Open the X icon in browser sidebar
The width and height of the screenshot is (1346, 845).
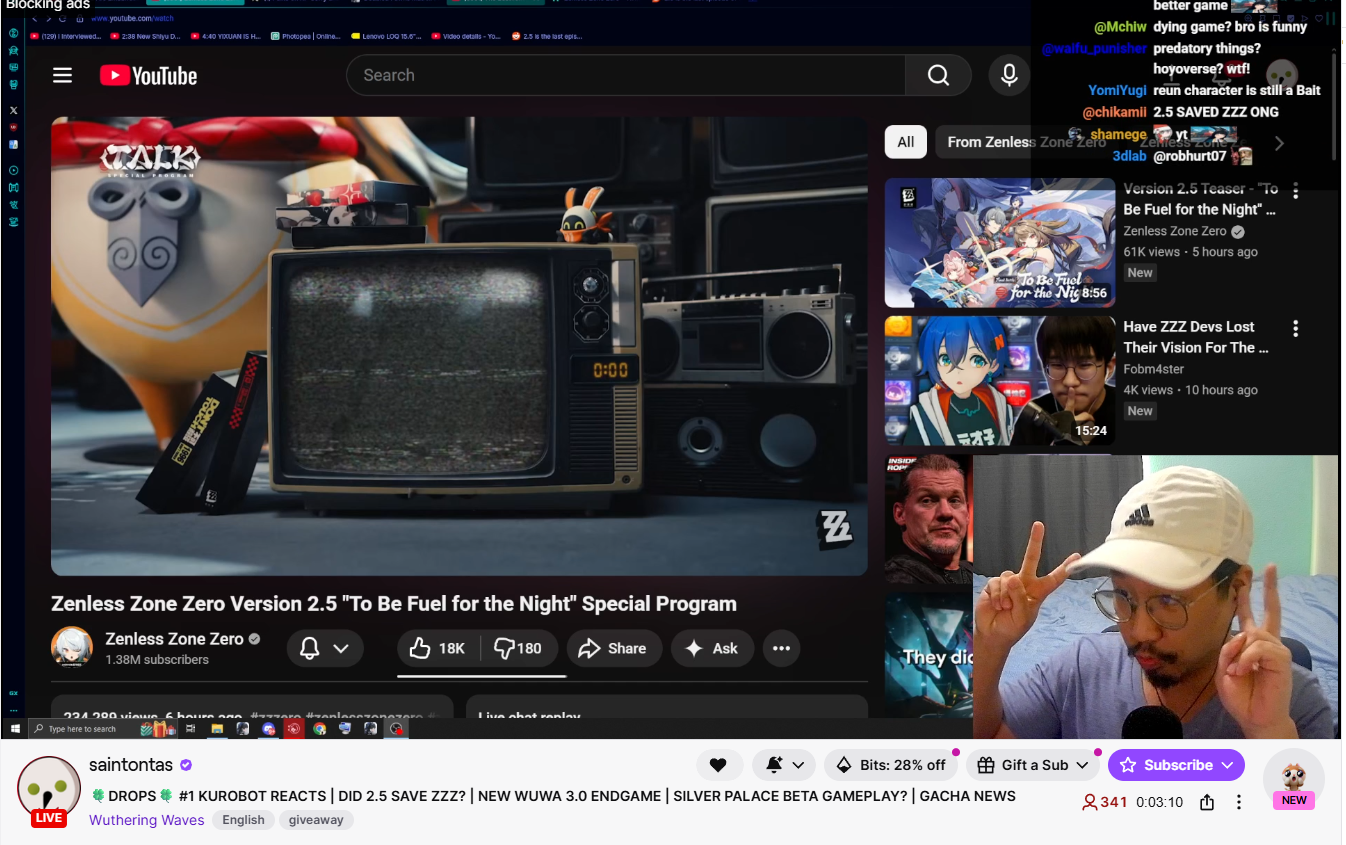[x=13, y=109]
